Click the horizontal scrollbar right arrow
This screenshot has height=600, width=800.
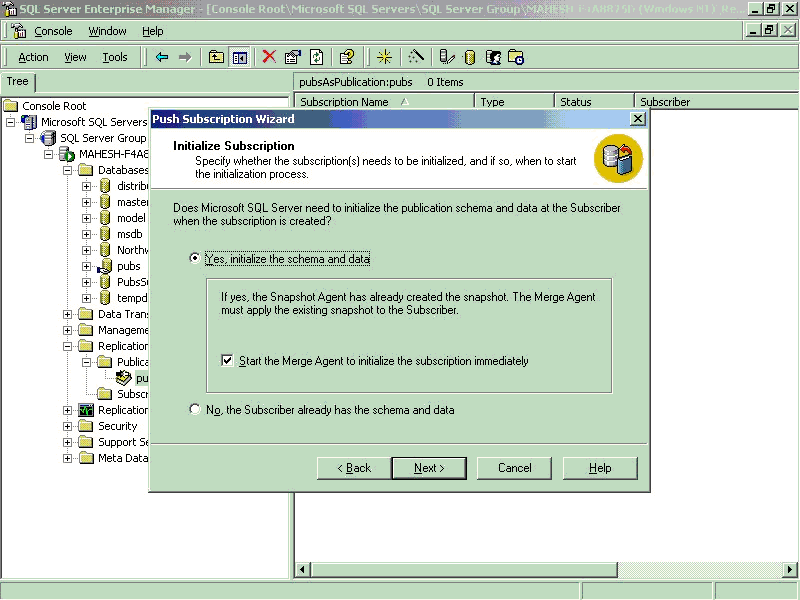point(790,569)
